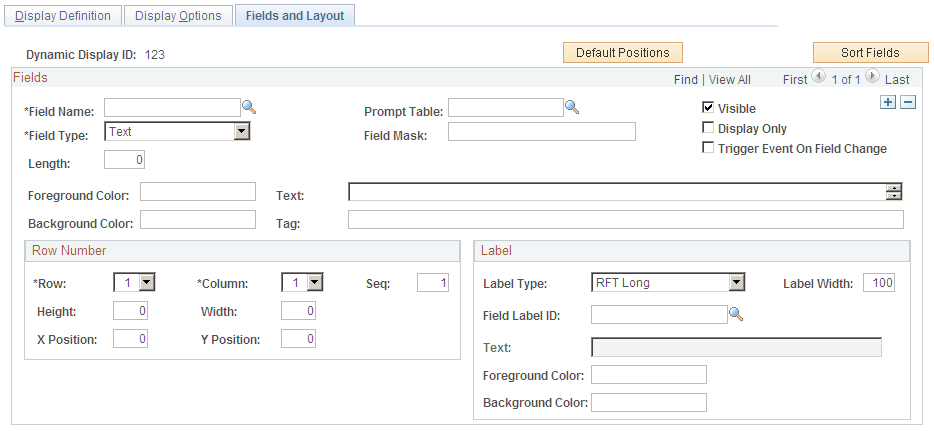Open the Field Label ID lookup magnifier
This screenshot has width=934, height=431.
(735, 314)
